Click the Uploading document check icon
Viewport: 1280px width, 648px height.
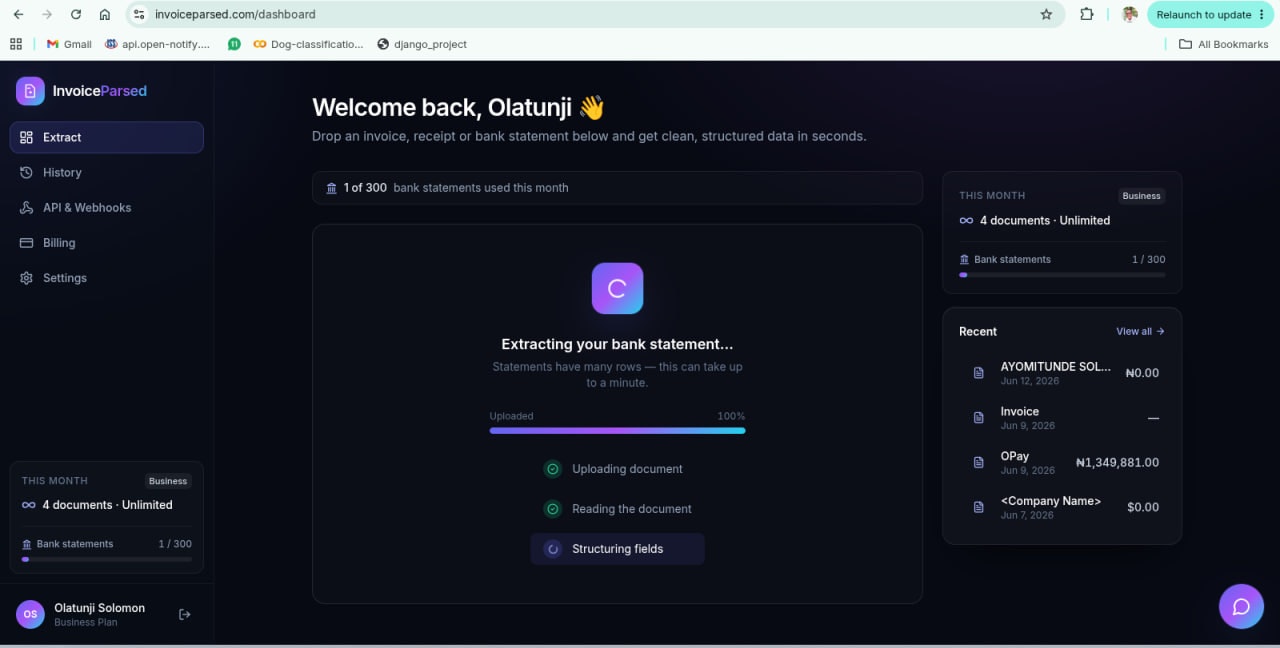tap(552, 469)
